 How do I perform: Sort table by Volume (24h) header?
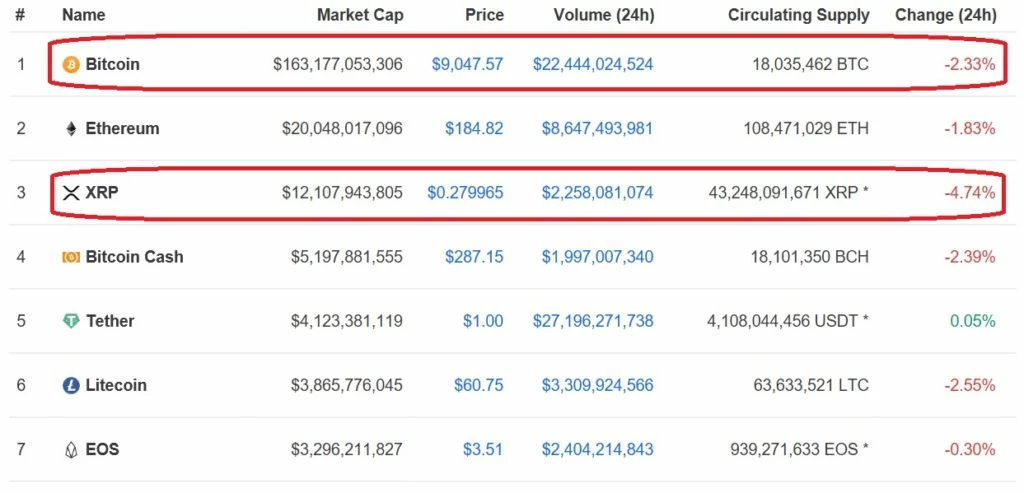pyautogui.click(x=603, y=15)
